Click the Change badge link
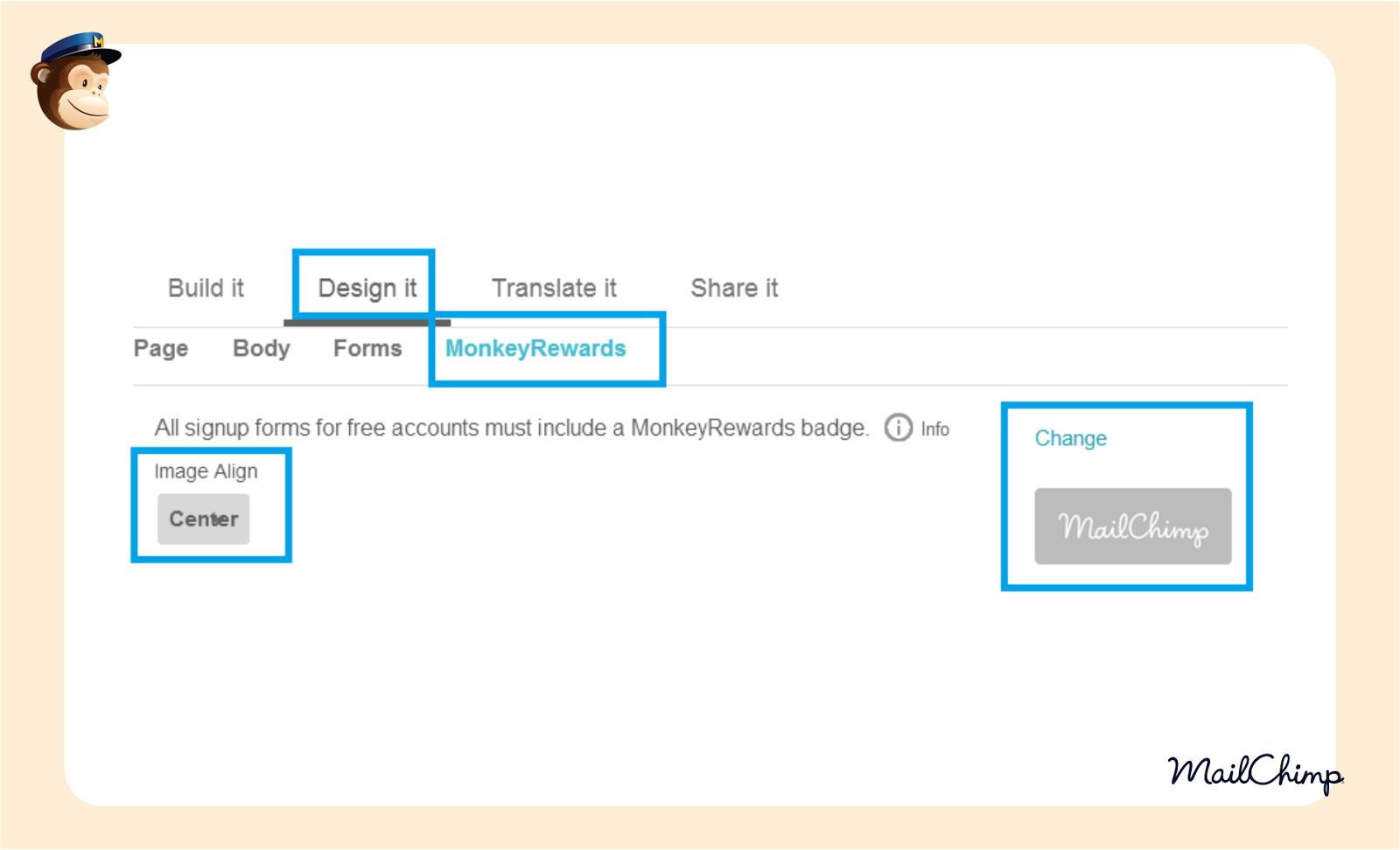Screen dimensions: 1400x850 click(1070, 438)
